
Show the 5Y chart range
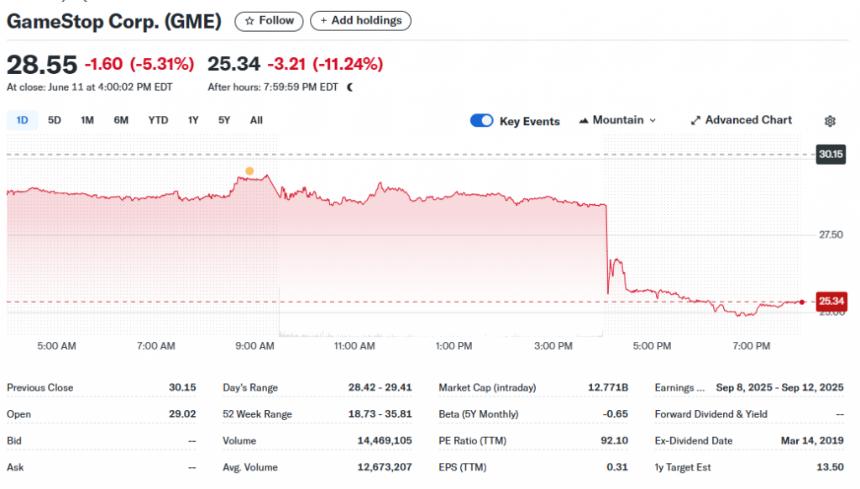224,120
